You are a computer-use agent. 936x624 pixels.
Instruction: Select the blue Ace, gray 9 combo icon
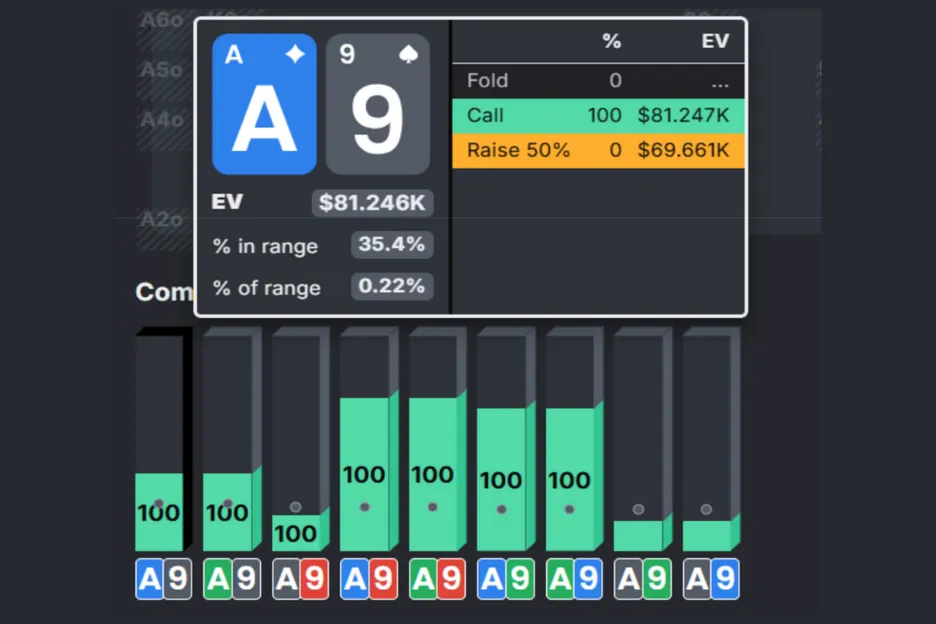pos(163,579)
